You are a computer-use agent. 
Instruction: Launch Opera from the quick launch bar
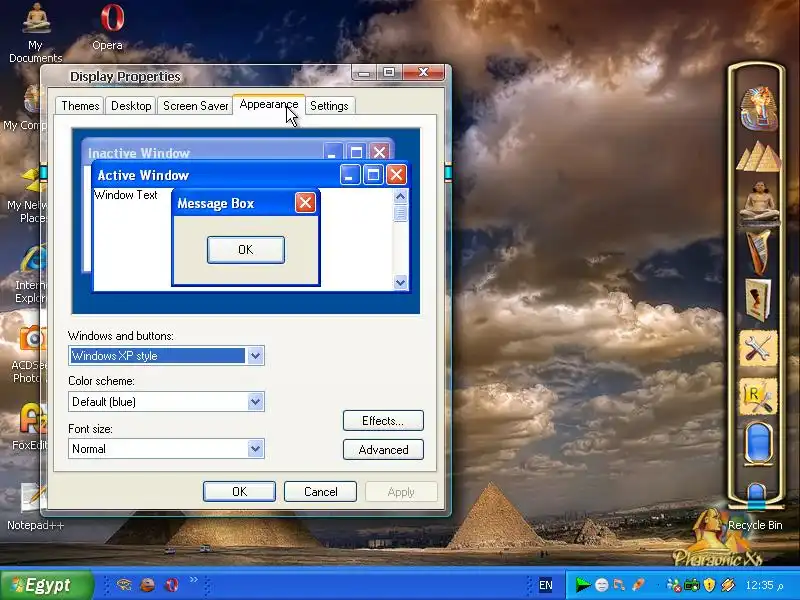point(172,585)
